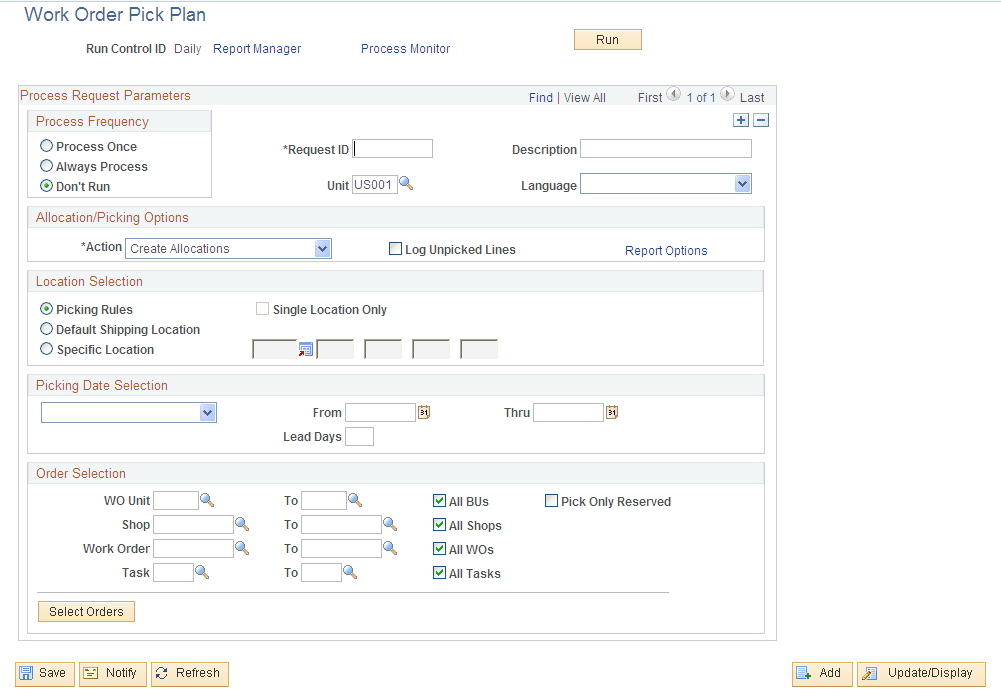Screen dimensions: 1001x692
Task: Open the Report Options link
Action: tap(665, 251)
